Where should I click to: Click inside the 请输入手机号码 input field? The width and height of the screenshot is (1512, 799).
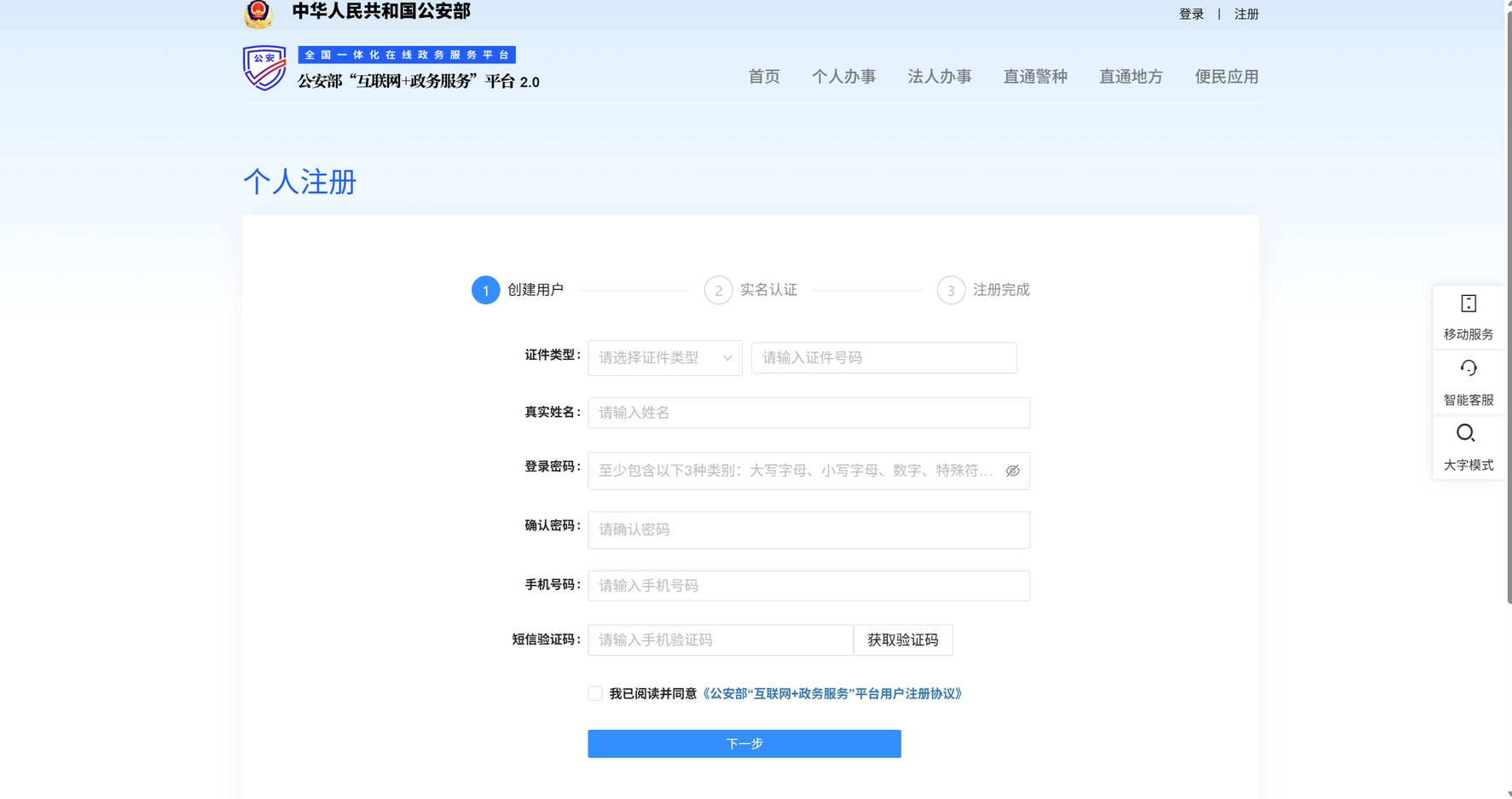808,585
